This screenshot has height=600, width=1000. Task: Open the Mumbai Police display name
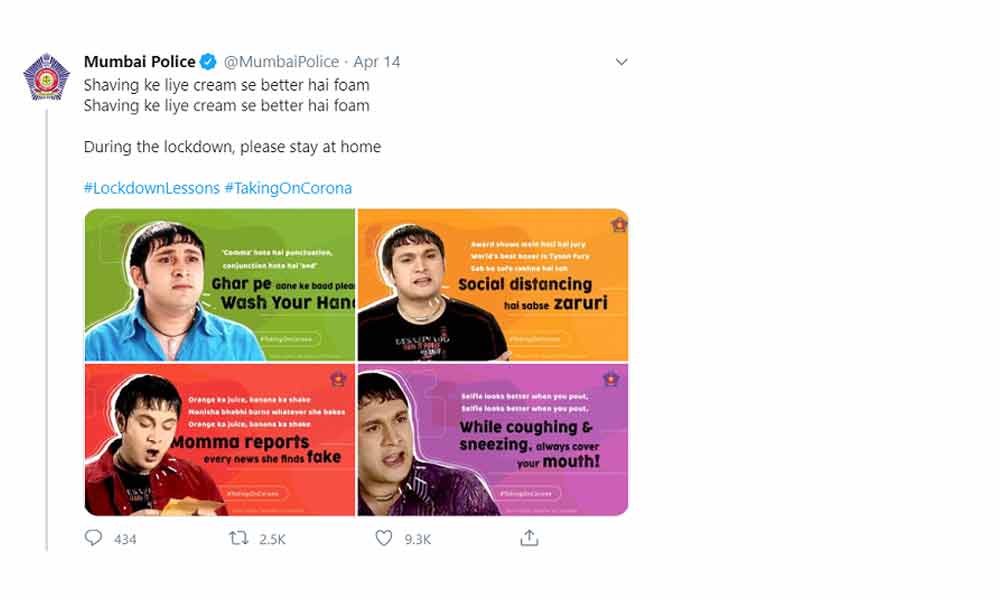pos(139,62)
